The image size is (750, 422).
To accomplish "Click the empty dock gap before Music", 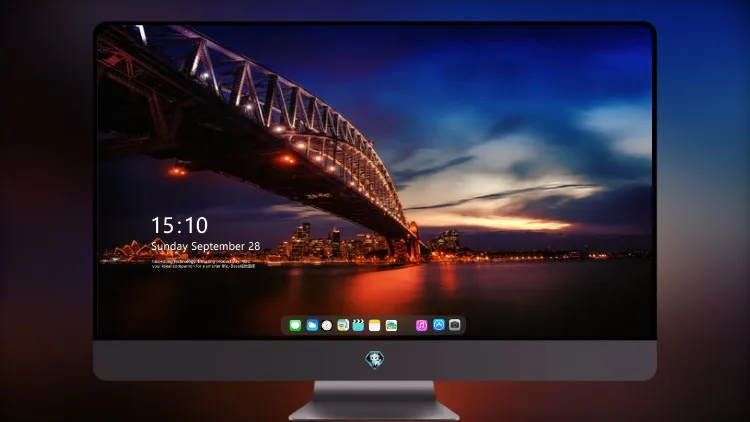I will click(407, 325).
